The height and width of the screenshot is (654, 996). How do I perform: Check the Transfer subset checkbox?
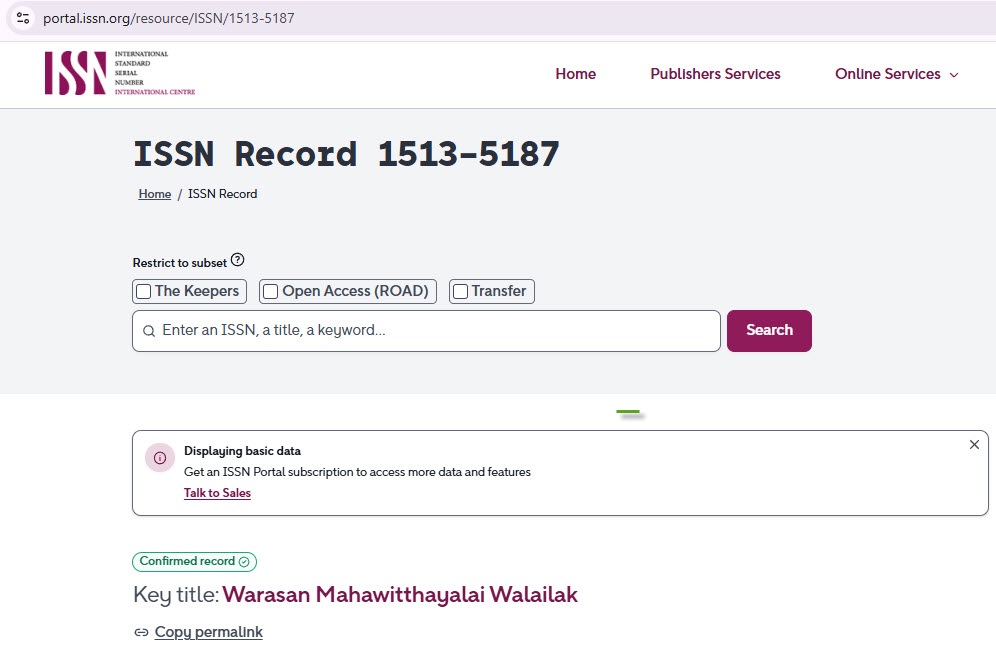coord(461,291)
